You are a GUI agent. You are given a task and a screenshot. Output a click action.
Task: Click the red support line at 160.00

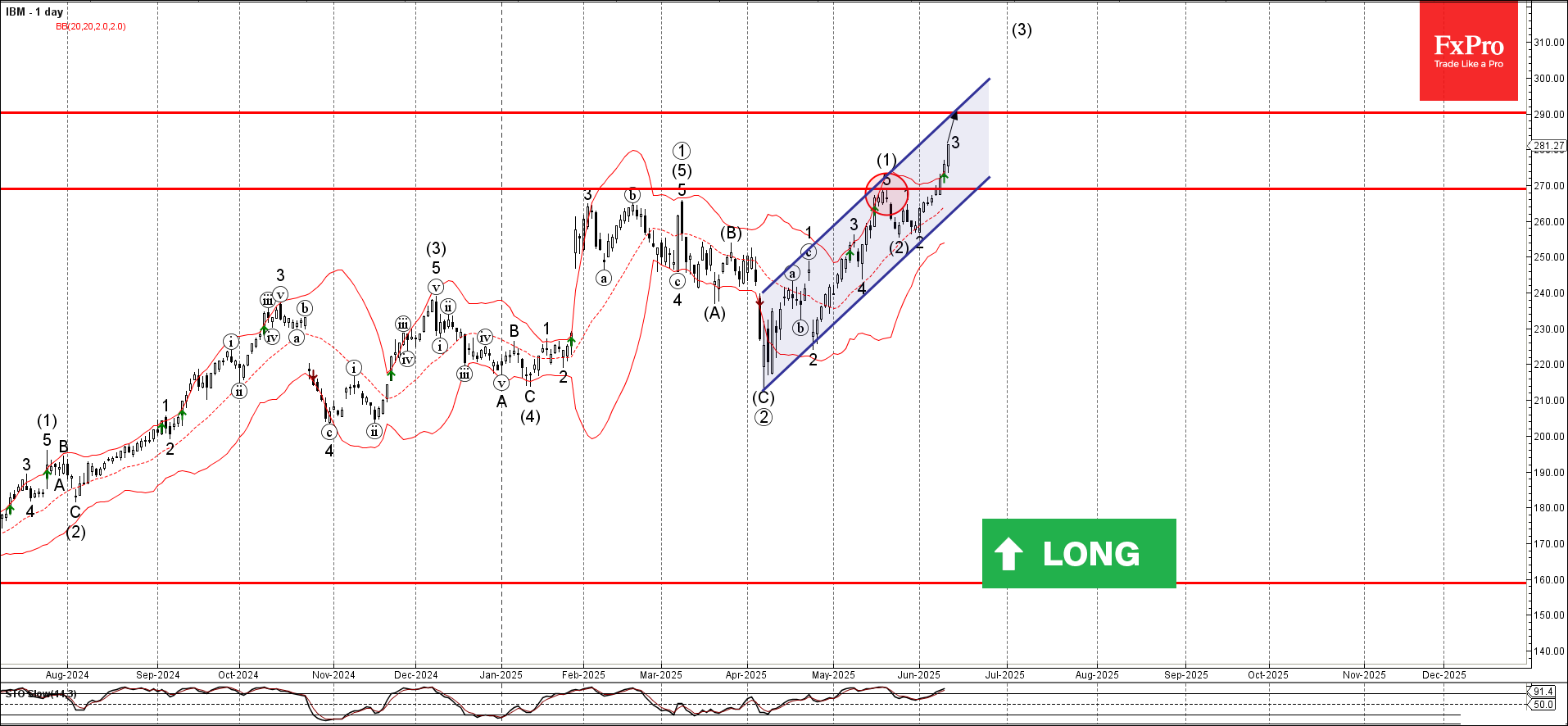point(763,583)
